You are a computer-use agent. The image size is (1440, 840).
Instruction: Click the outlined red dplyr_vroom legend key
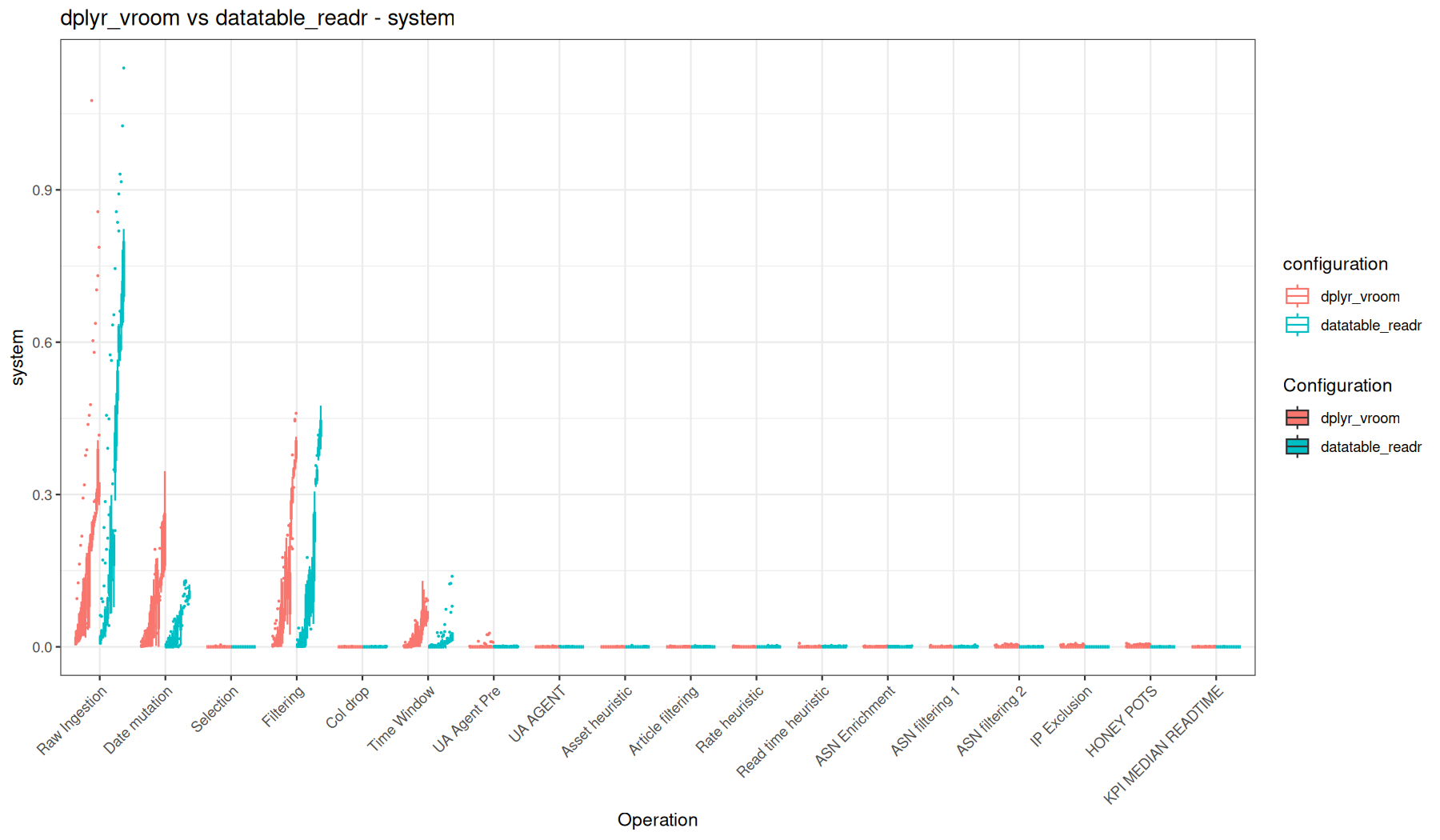(x=1297, y=296)
